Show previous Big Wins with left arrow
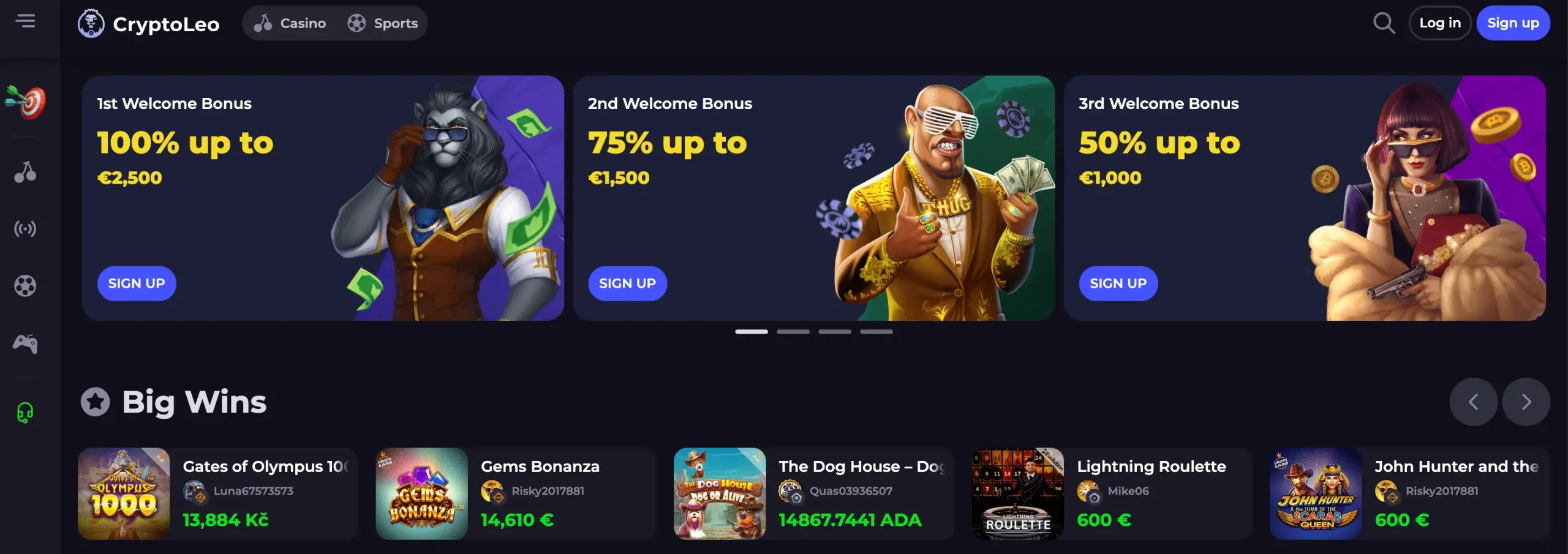Screen dimensions: 1568x554 click(1473, 402)
